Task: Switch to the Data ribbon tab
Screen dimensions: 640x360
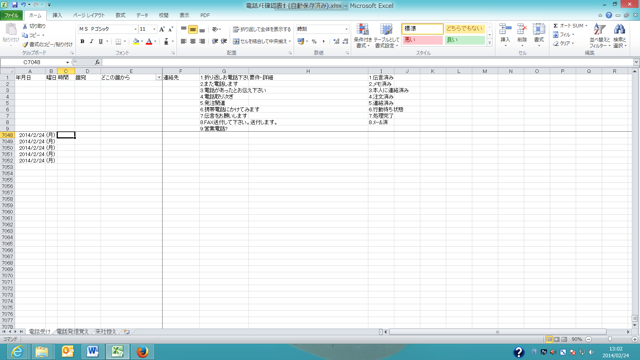Action: tap(142, 16)
